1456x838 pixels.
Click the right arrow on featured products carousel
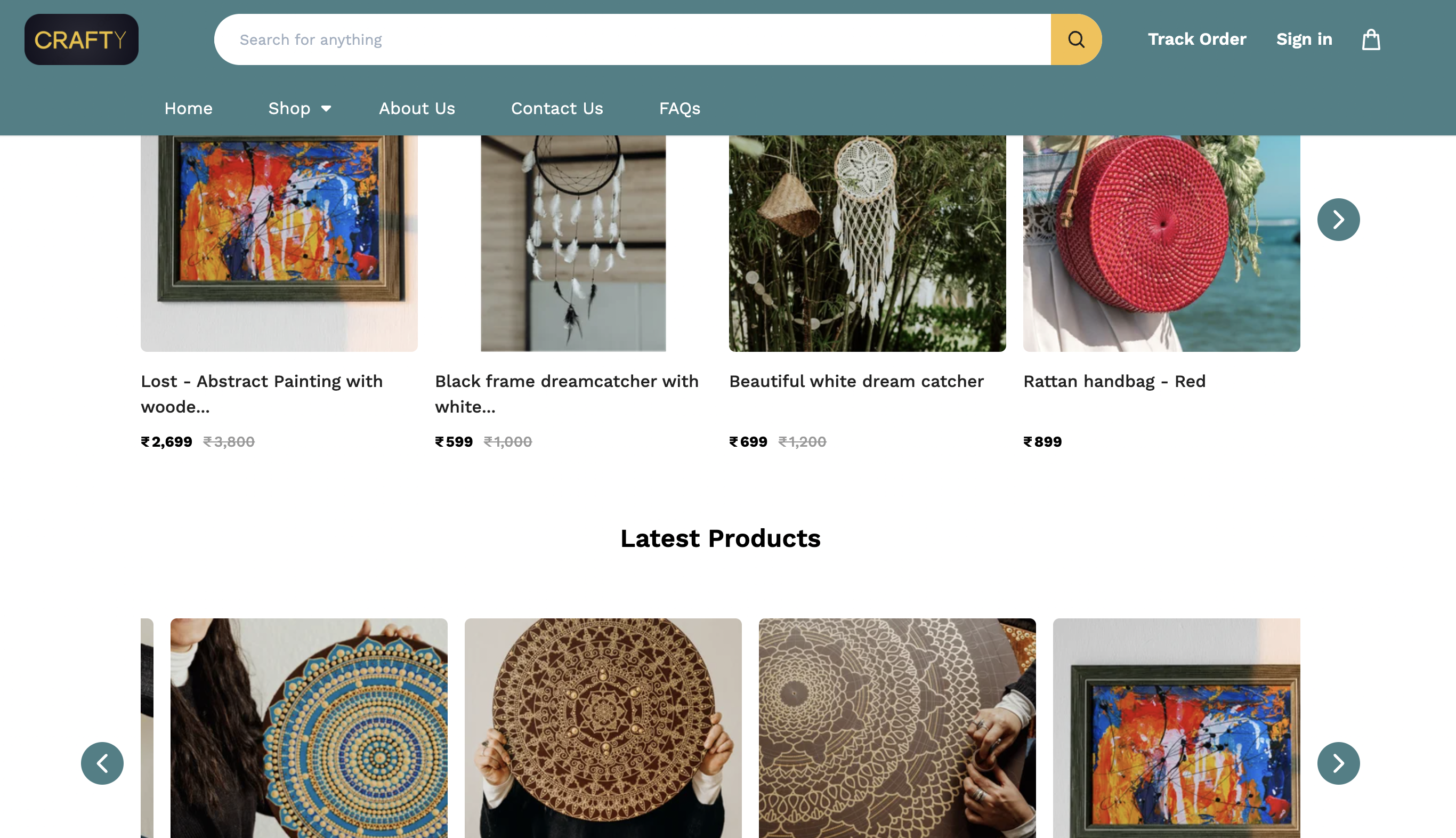coord(1339,219)
